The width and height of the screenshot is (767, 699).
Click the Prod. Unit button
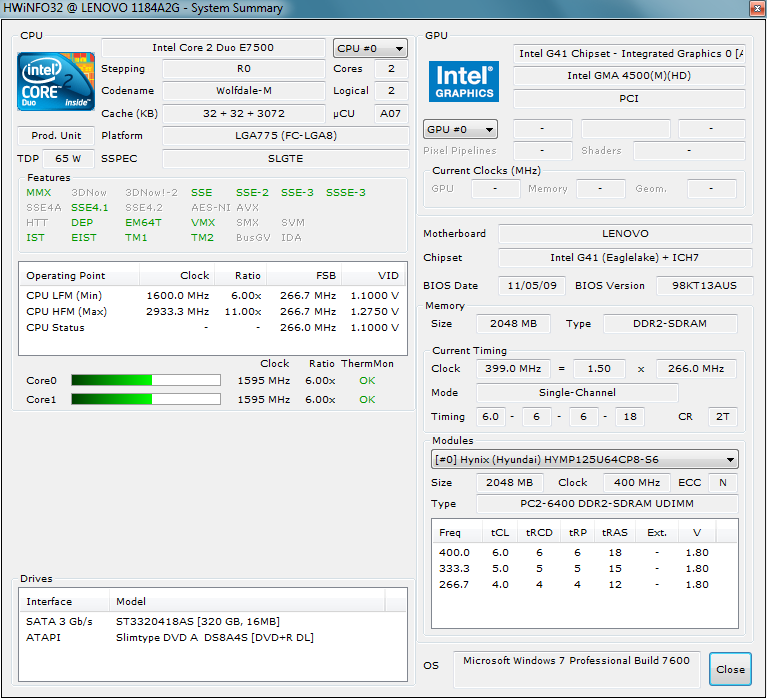click(56, 136)
